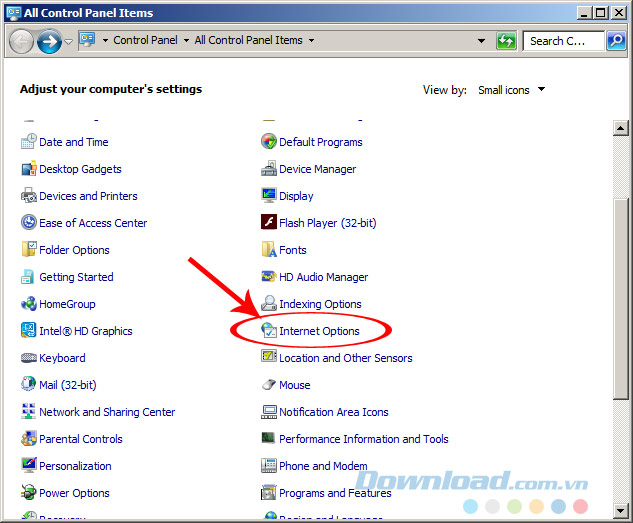Click the Control Panel icon in address bar
Image resolution: width=633 pixels, height=523 pixels.
click(87, 40)
